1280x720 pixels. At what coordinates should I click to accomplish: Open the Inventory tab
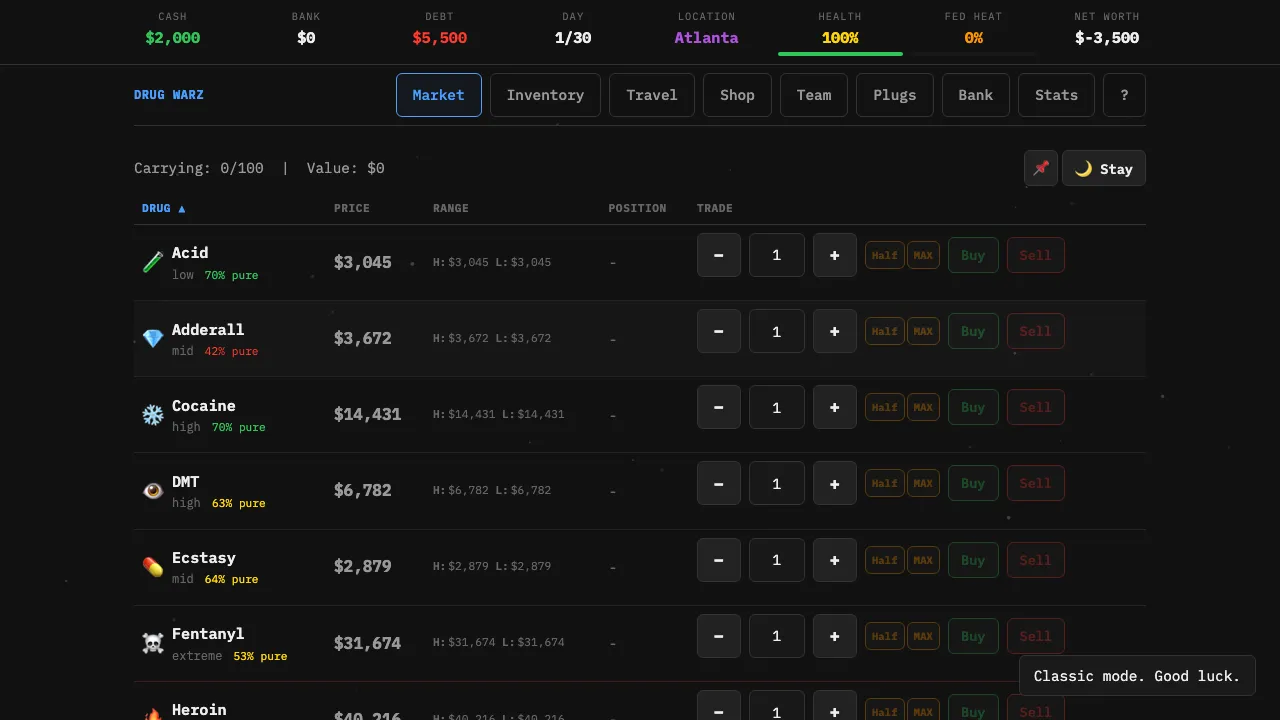tap(545, 95)
